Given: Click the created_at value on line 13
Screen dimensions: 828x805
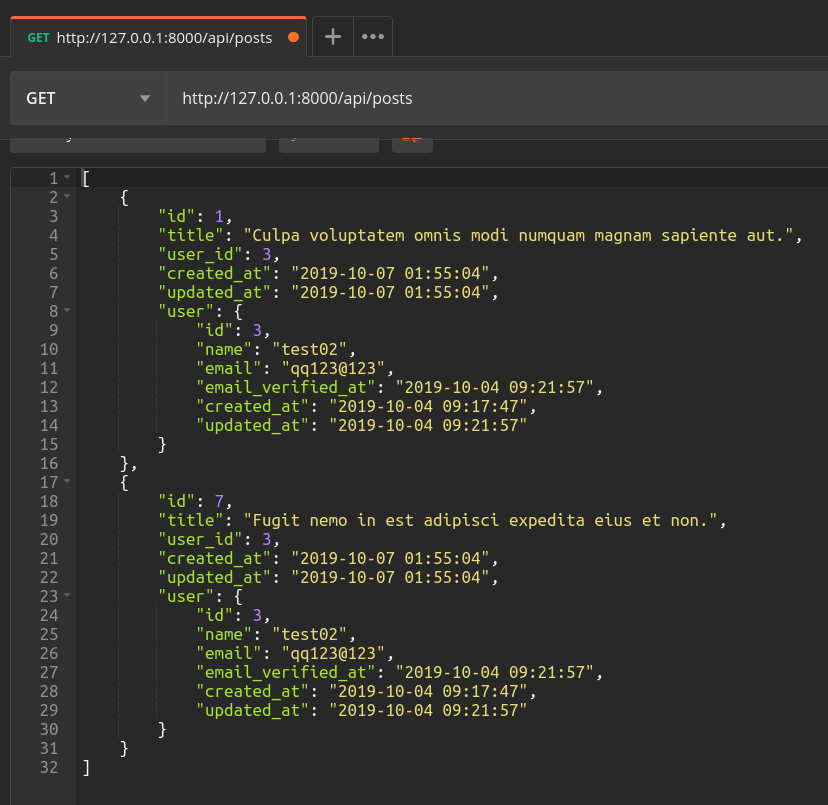Looking at the screenshot, I should pyautogui.click(x=428, y=406).
